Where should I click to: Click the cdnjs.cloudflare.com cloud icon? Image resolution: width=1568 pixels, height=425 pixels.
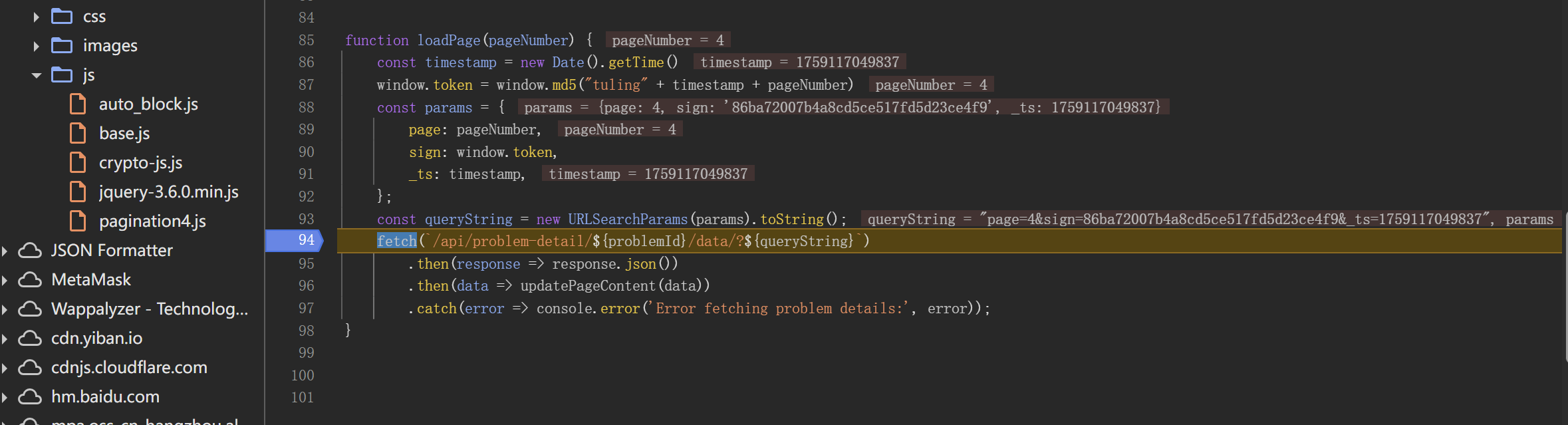tap(30, 368)
